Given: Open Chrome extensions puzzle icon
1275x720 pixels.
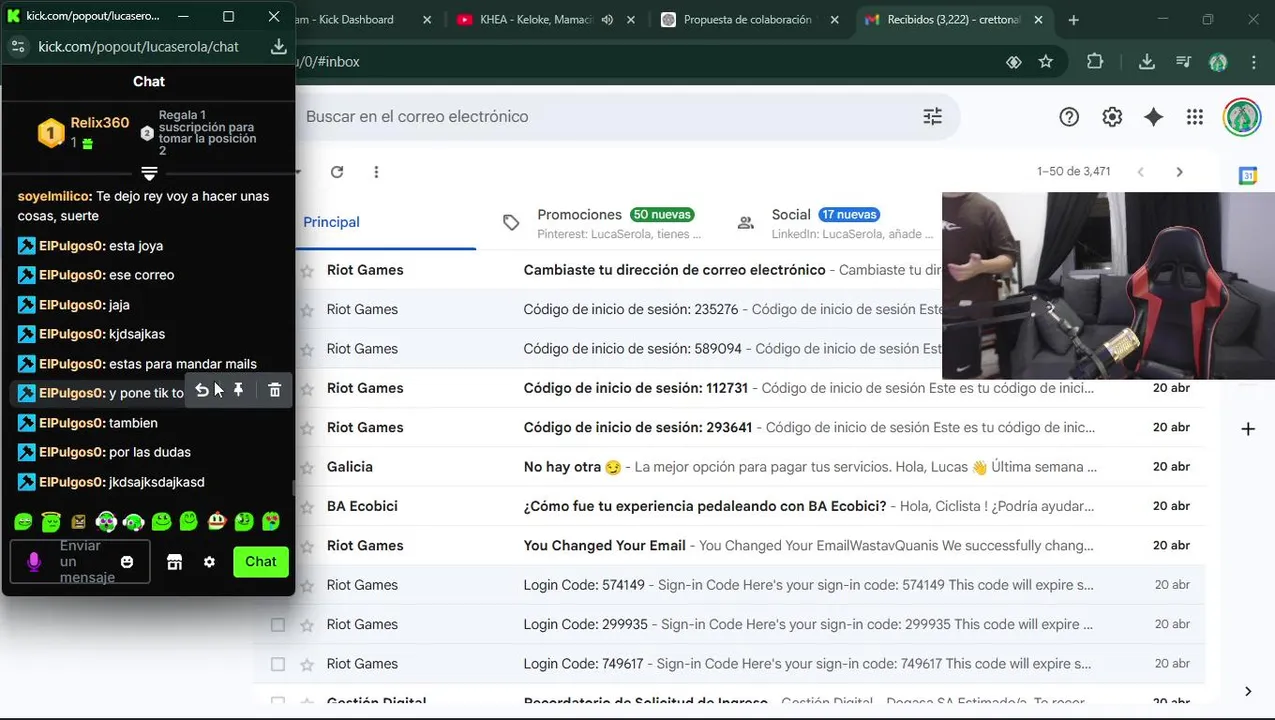Looking at the screenshot, I should pos(1095,62).
